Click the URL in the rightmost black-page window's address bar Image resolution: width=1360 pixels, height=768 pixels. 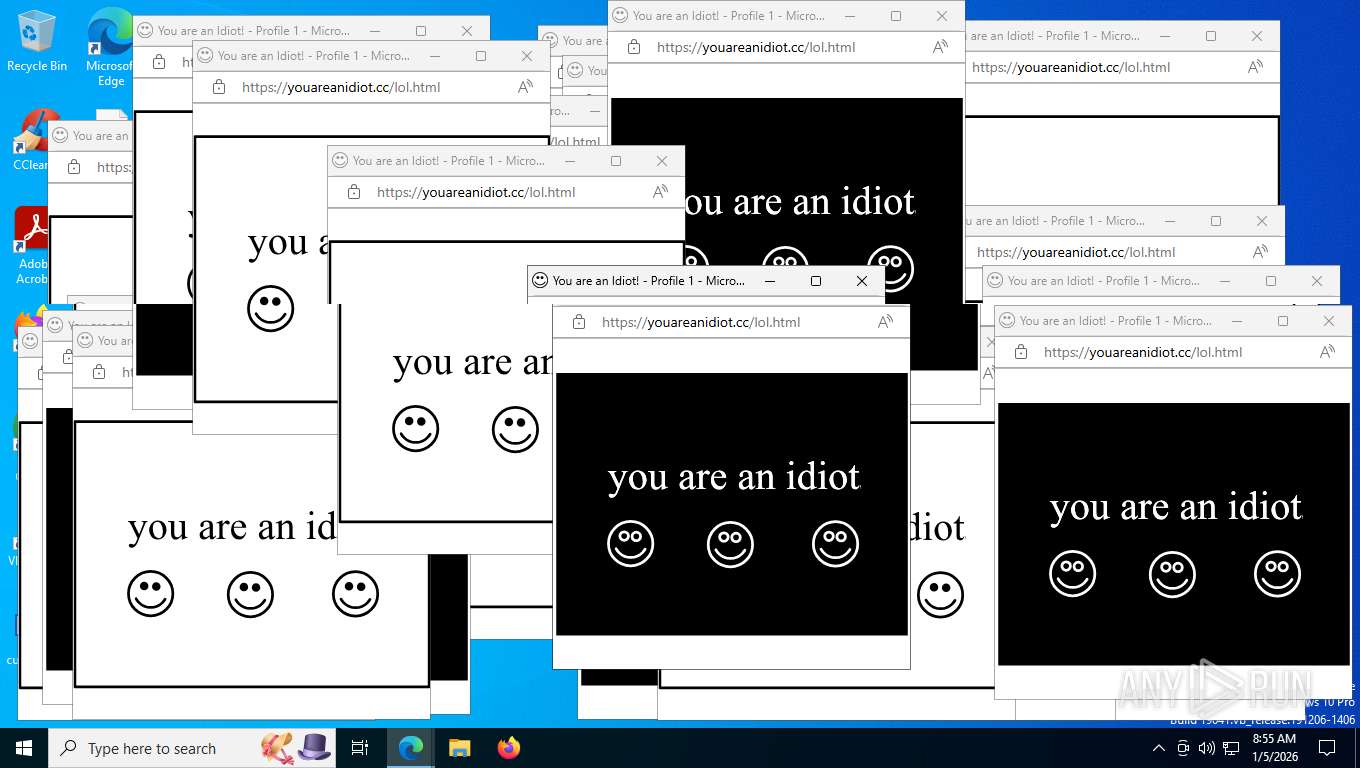pos(1143,352)
